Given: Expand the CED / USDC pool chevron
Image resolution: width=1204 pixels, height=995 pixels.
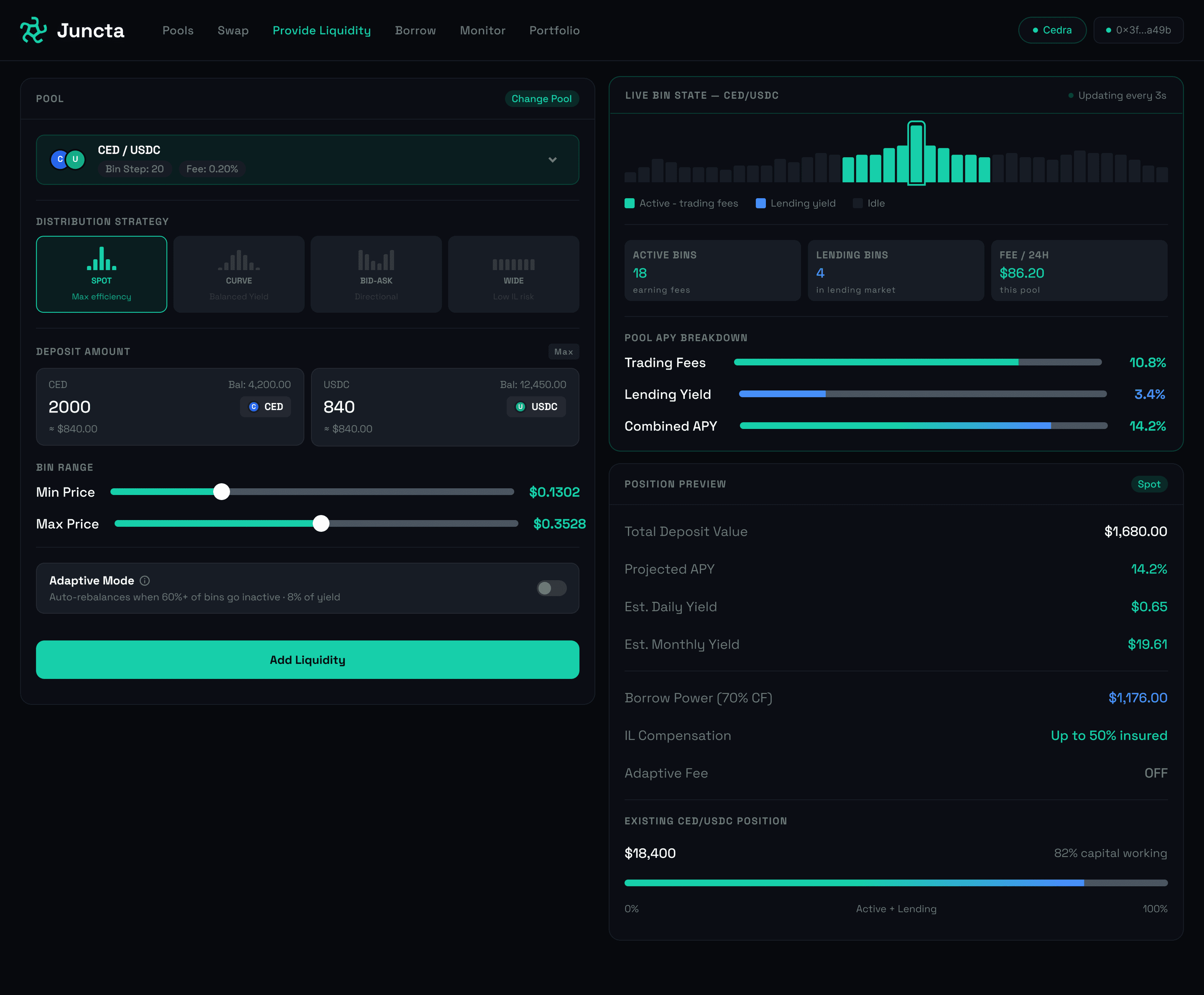Looking at the screenshot, I should tap(552, 160).
